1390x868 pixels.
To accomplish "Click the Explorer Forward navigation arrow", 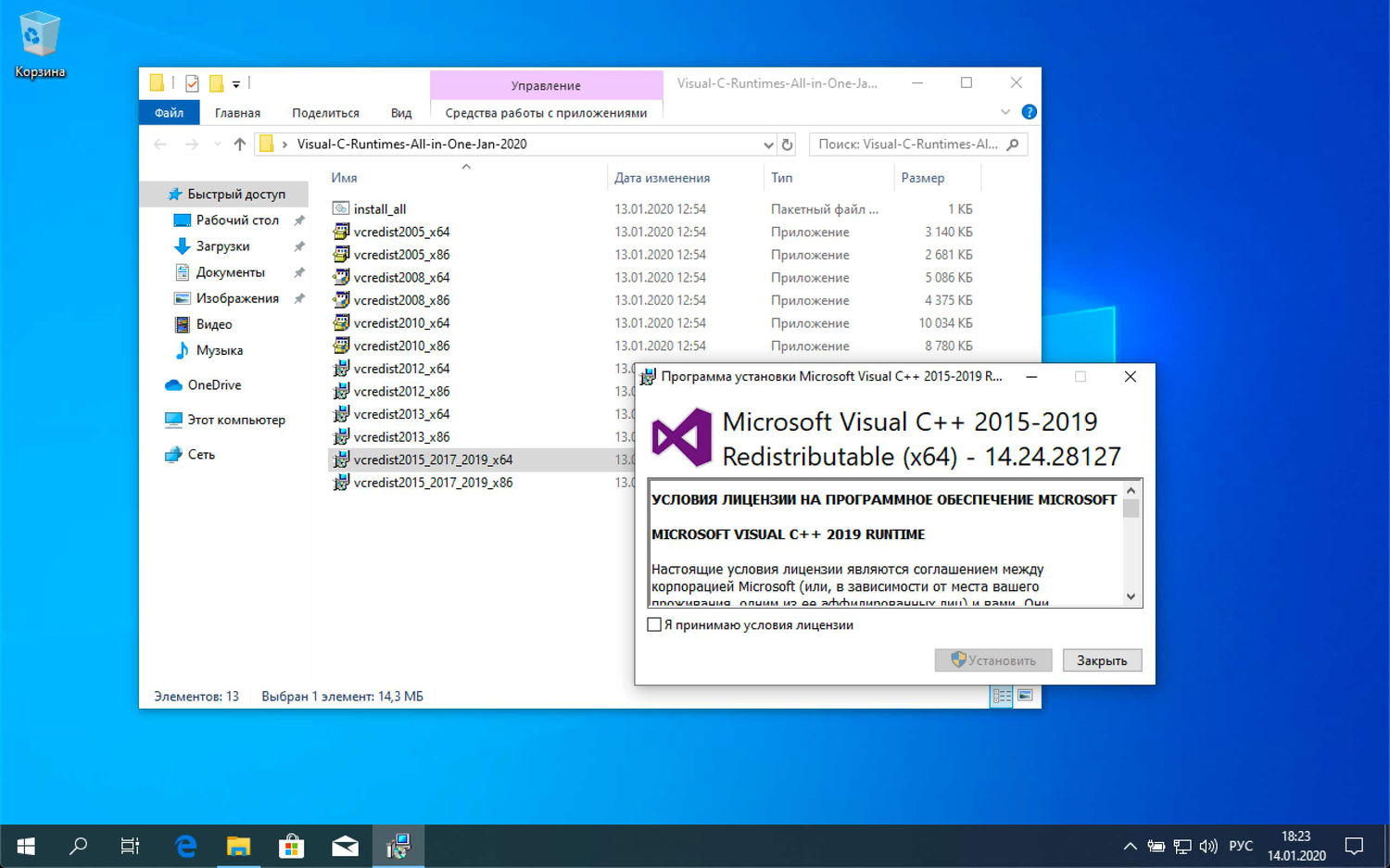I will [x=192, y=145].
